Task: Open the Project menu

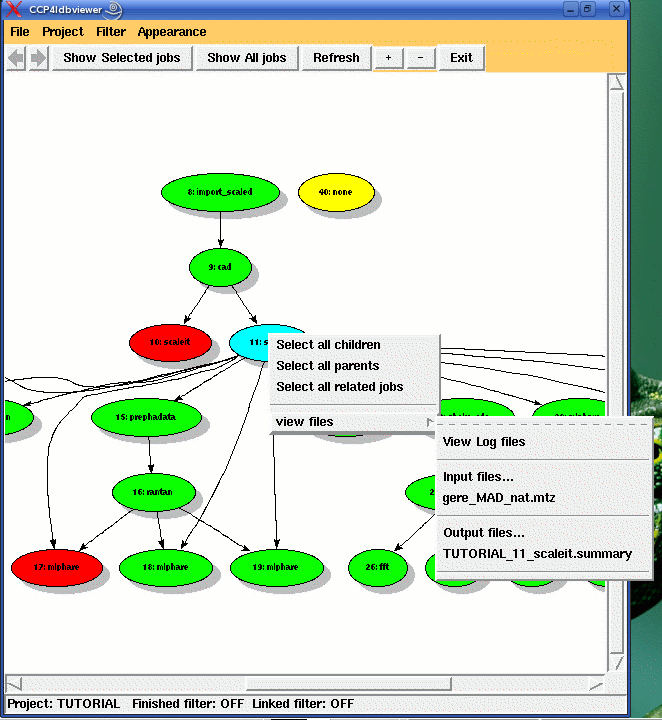Action: (x=63, y=32)
